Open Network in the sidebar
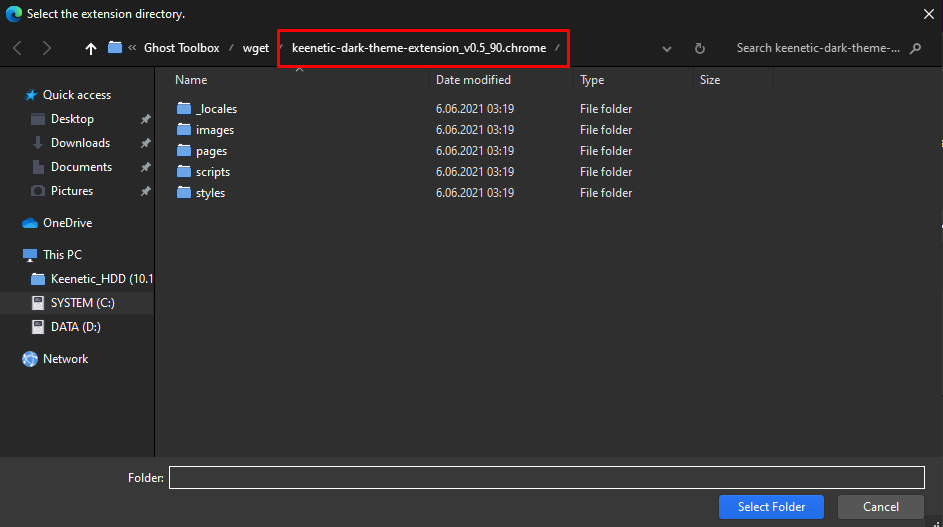 [66, 359]
